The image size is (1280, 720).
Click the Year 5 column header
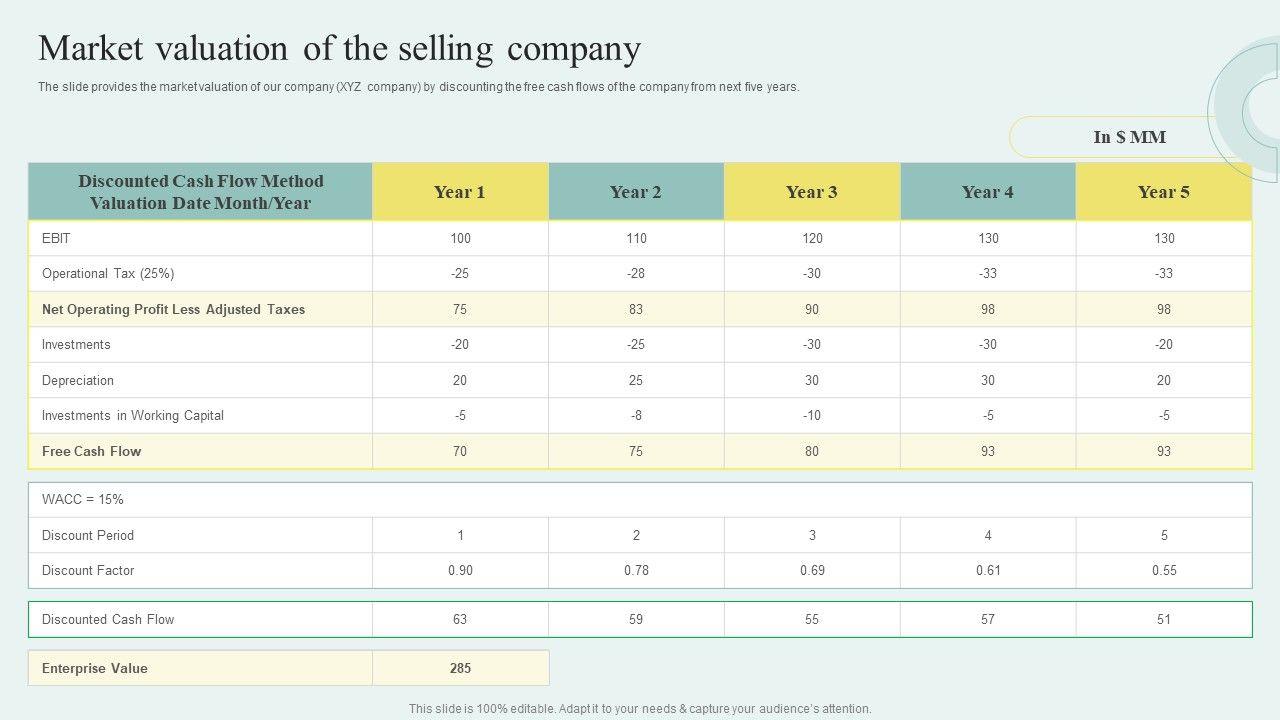pos(1164,192)
